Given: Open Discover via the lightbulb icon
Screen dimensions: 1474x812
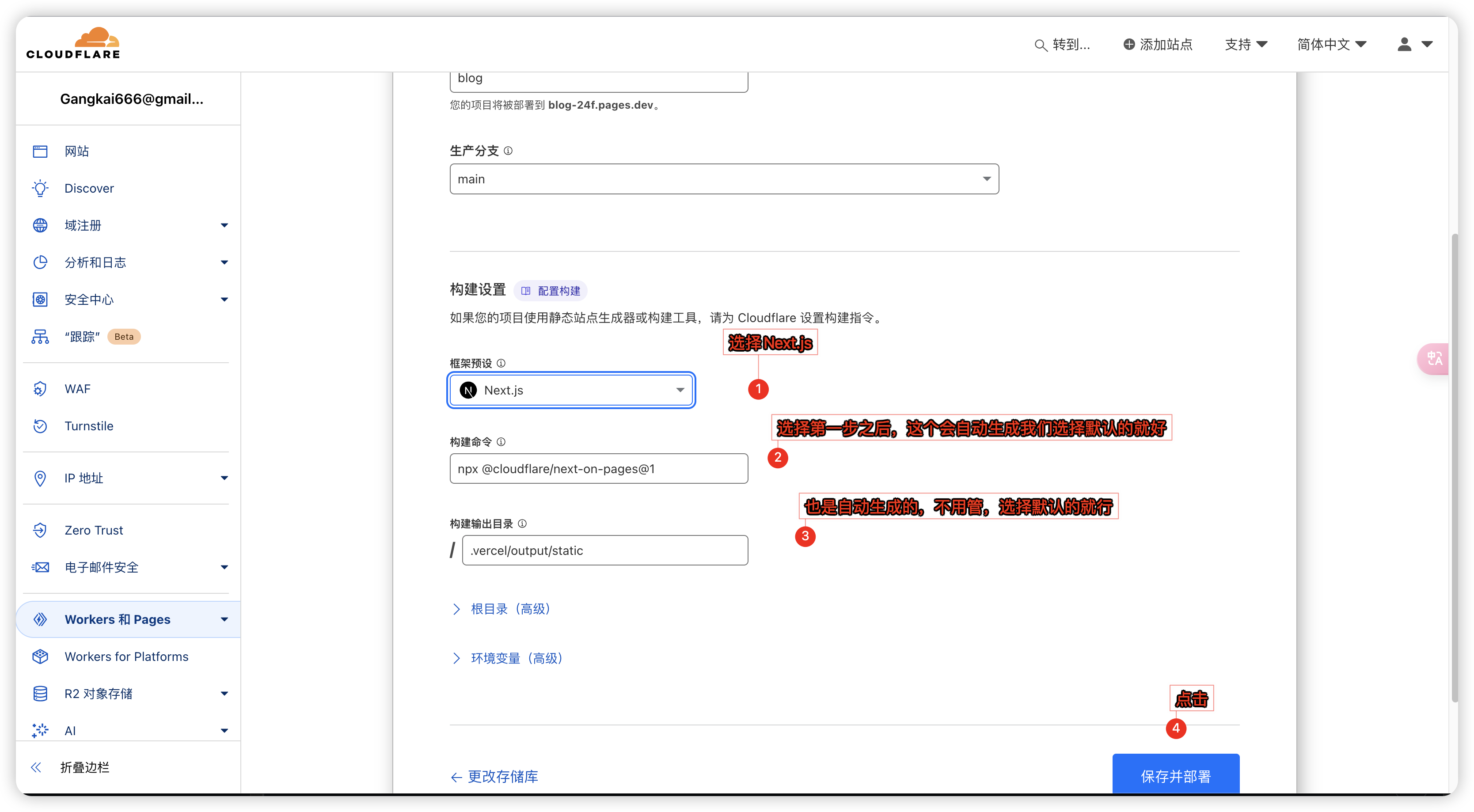Looking at the screenshot, I should point(40,188).
